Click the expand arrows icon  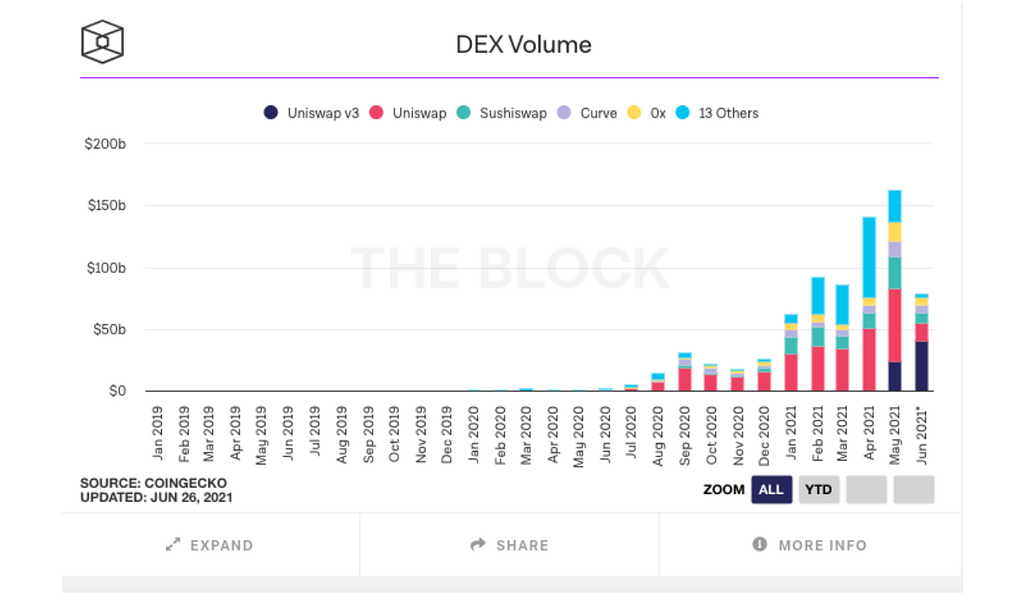click(172, 545)
